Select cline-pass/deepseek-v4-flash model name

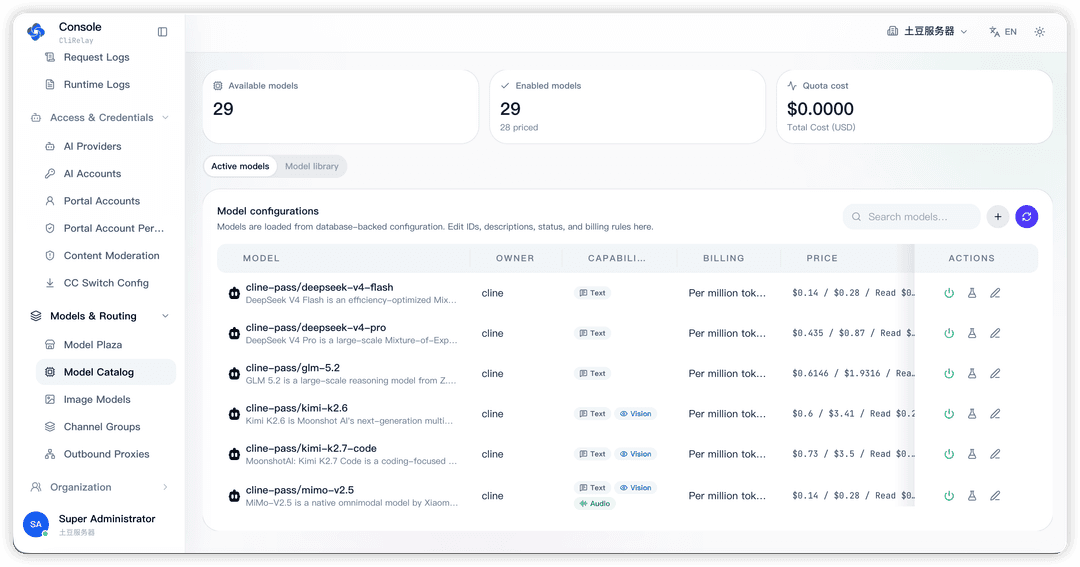coord(320,287)
